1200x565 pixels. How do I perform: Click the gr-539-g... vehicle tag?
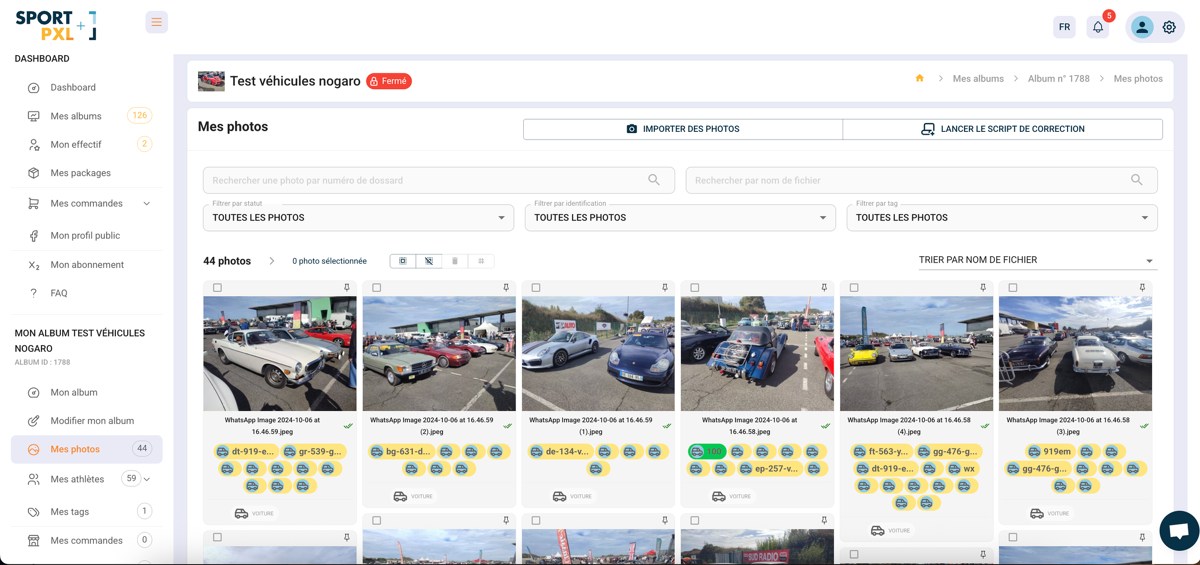click(314, 452)
